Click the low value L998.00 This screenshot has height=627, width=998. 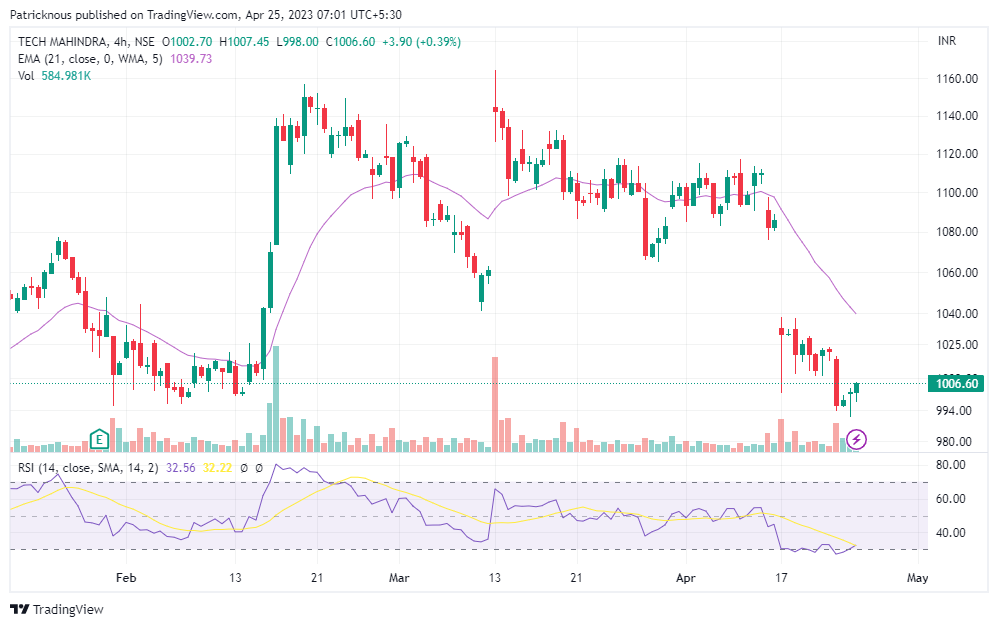[297, 42]
